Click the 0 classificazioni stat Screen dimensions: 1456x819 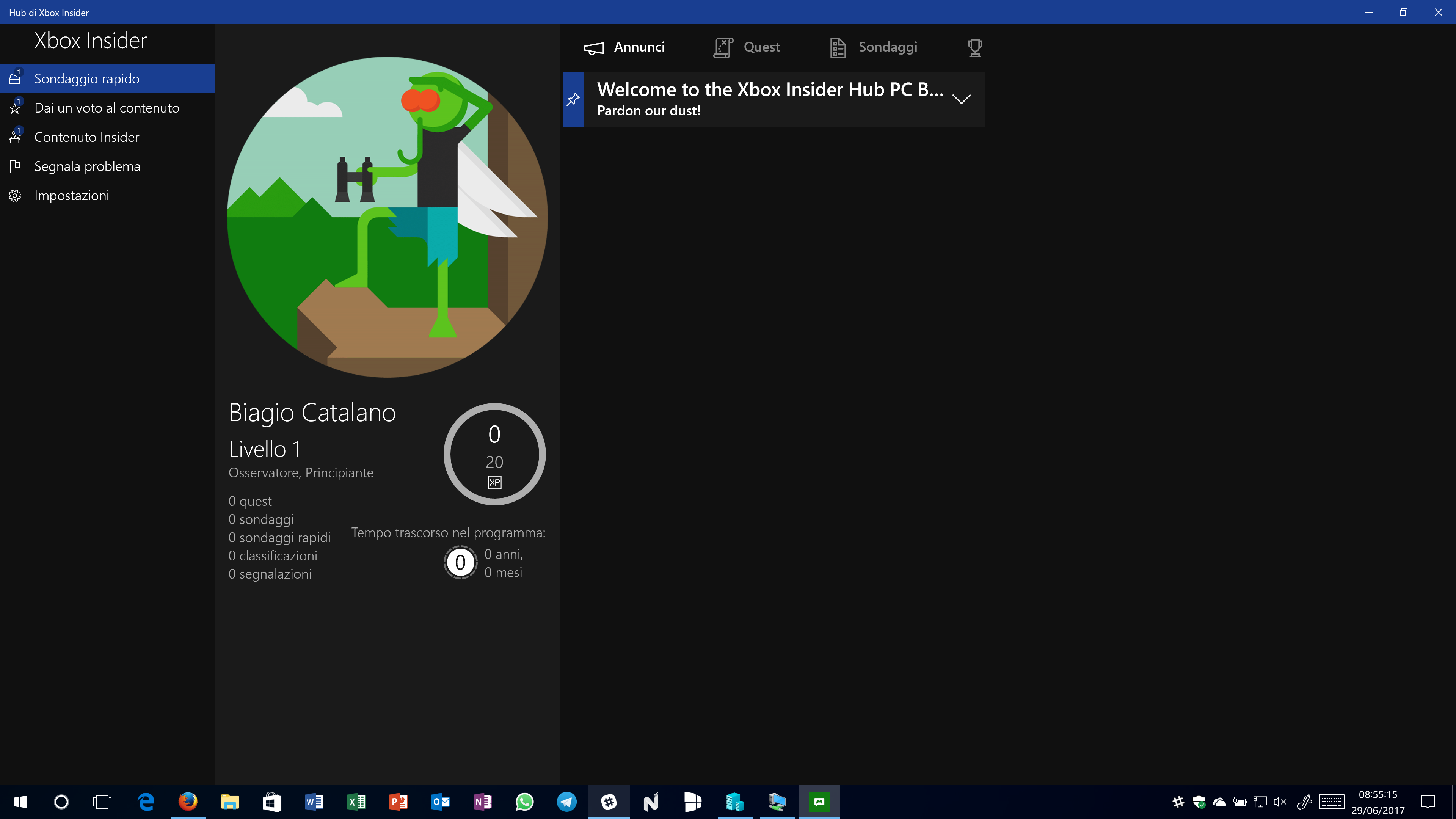tap(273, 555)
